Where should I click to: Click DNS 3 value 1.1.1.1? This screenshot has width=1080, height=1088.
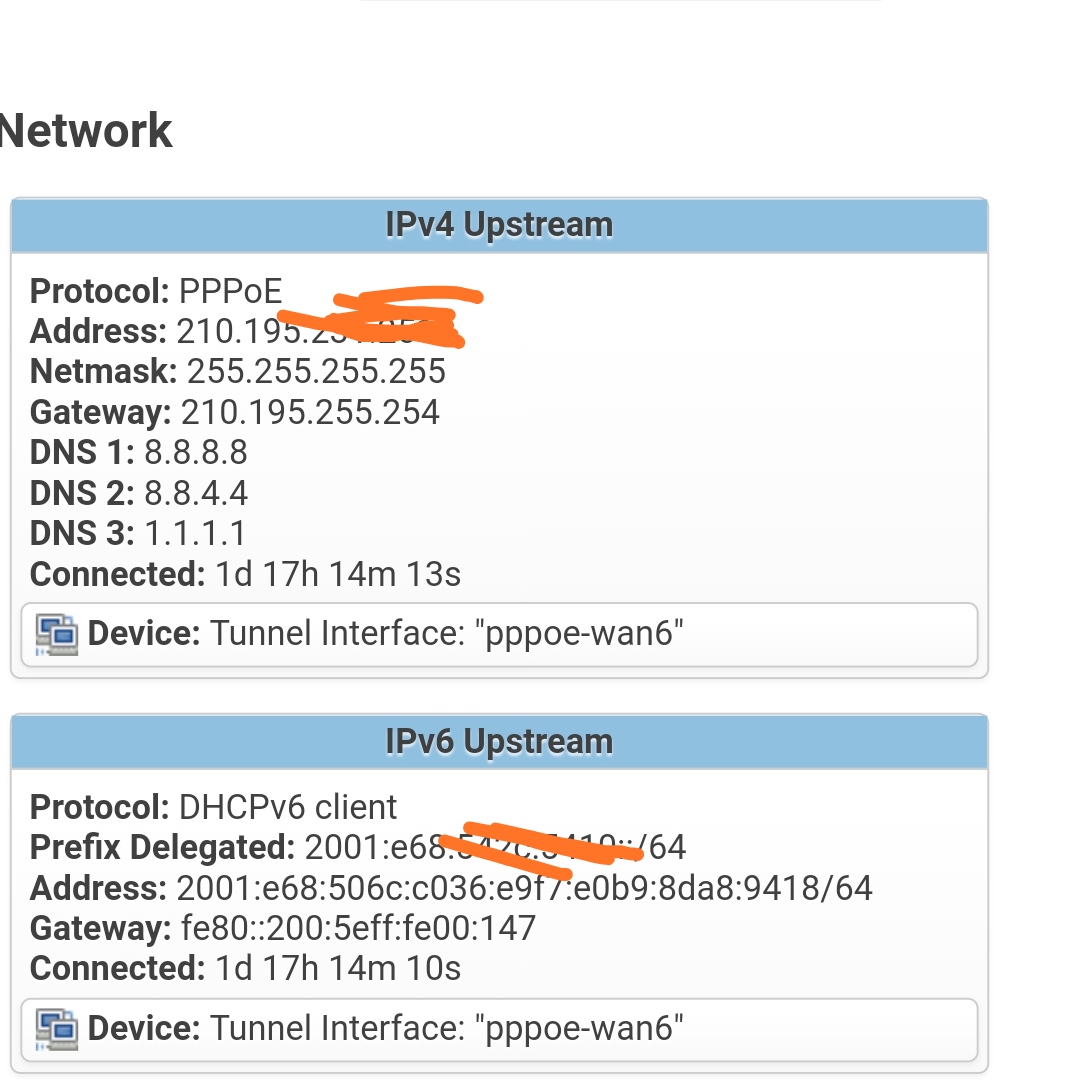pos(195,534)
